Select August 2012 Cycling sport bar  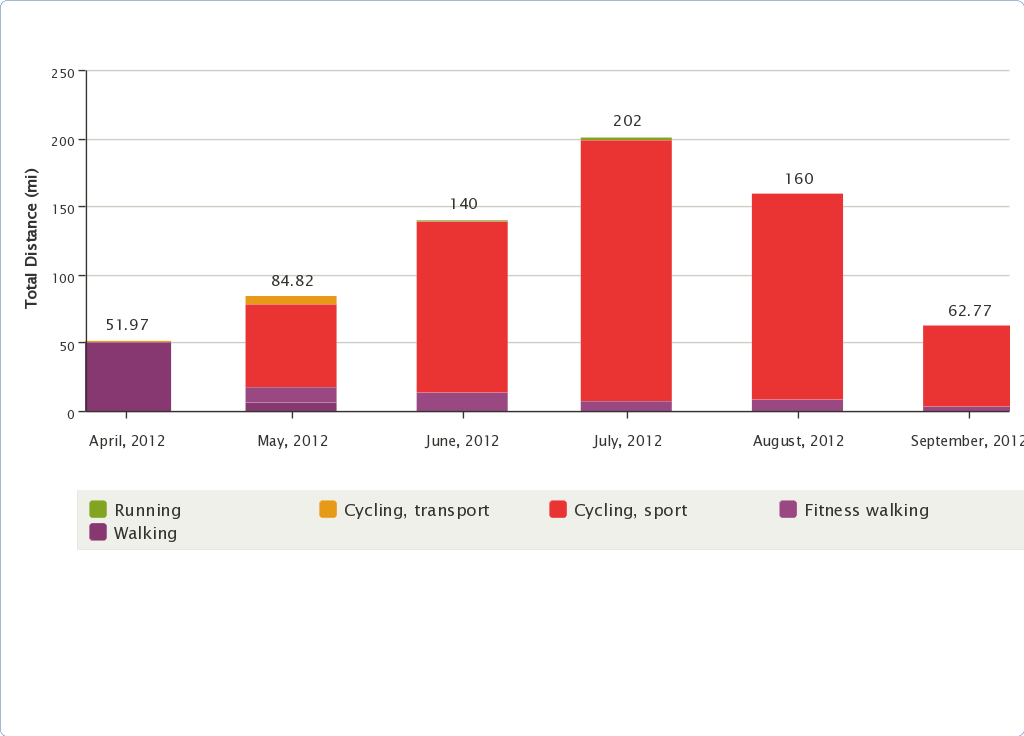pyautogui.click(x=797, y=296)
